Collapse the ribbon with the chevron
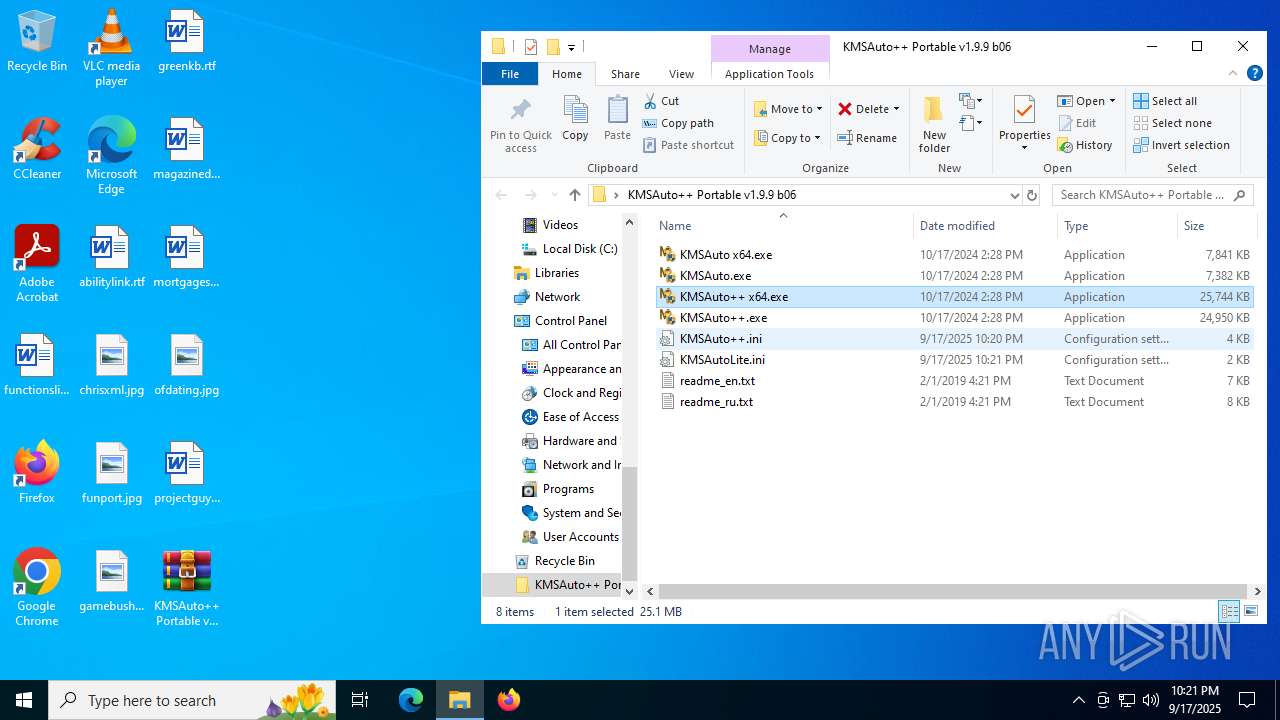 1234,73
